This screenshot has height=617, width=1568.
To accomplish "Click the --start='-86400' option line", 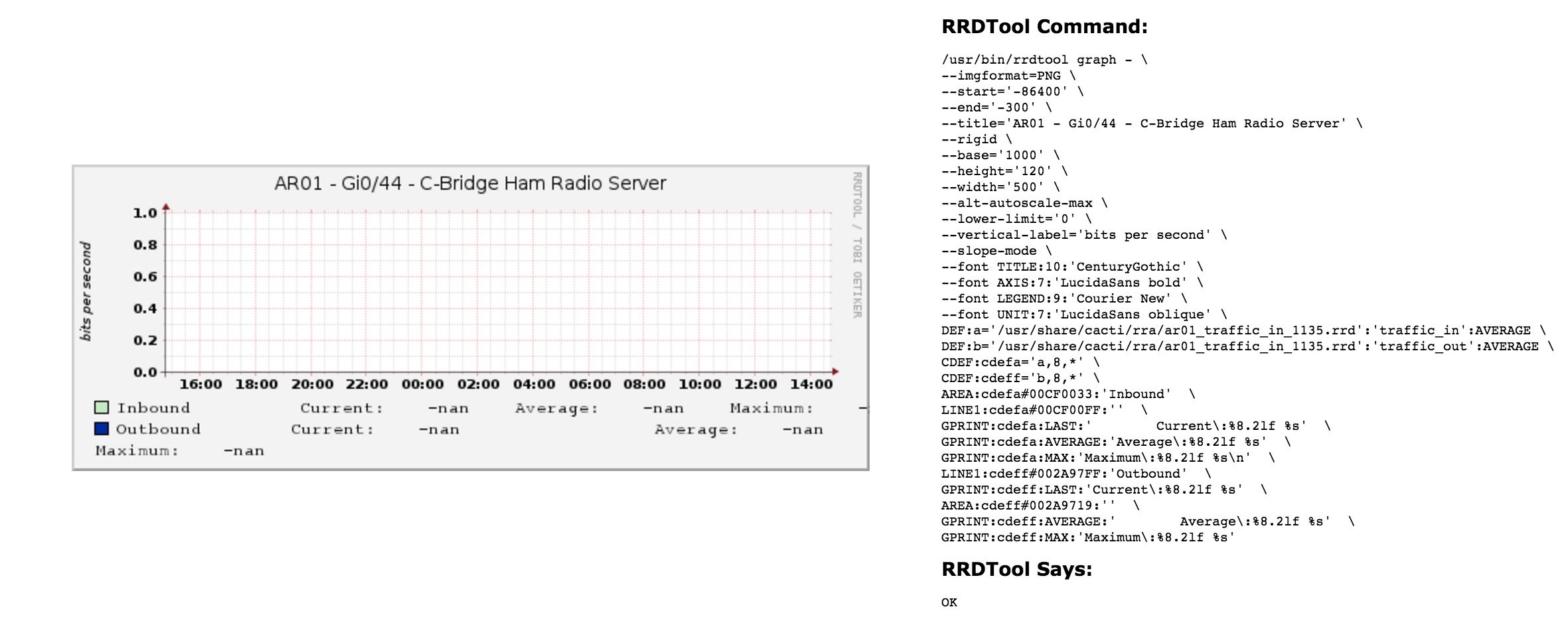I will tap(1012, 92).
